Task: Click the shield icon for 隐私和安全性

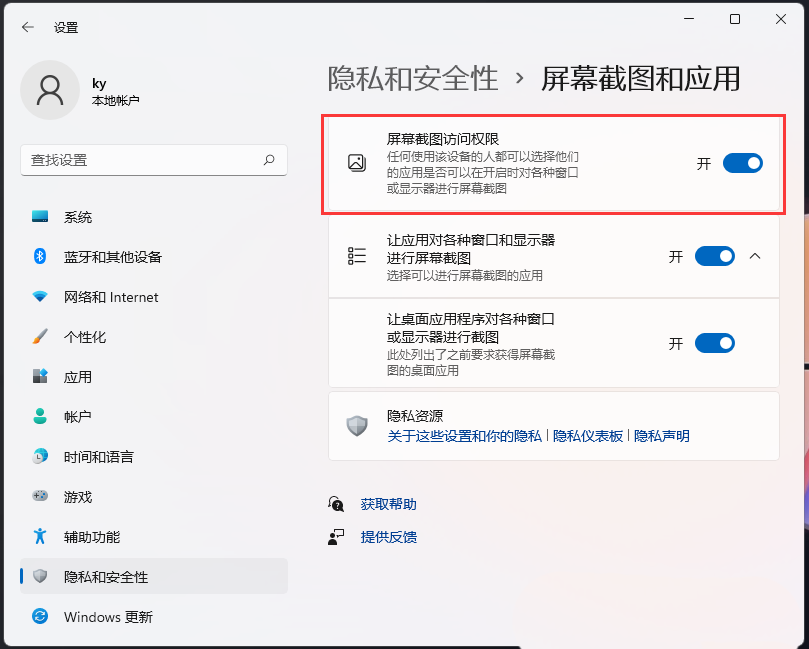Action: pyautogui.click(x=40, y=576)
